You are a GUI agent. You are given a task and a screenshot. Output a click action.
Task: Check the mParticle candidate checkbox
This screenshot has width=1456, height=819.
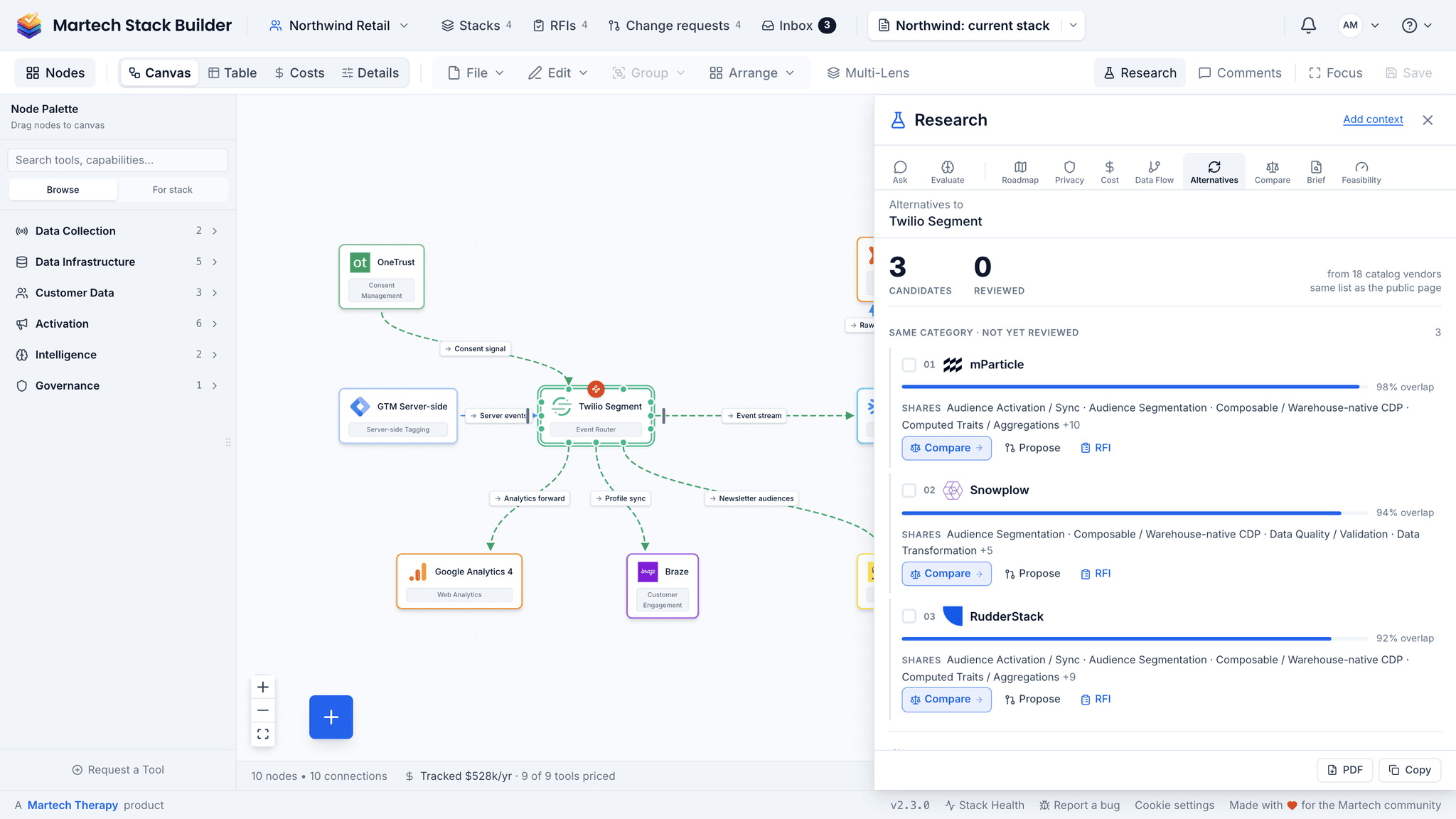coord(909,365)
